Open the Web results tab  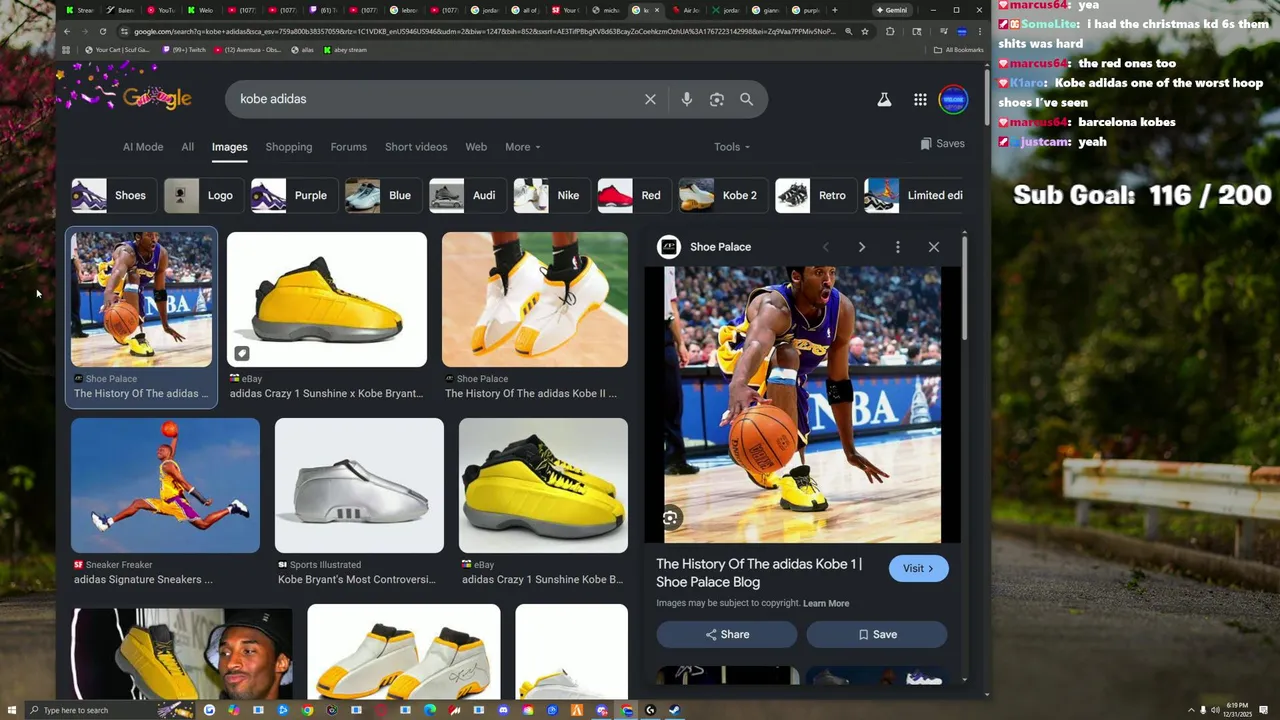coord(476,147)
